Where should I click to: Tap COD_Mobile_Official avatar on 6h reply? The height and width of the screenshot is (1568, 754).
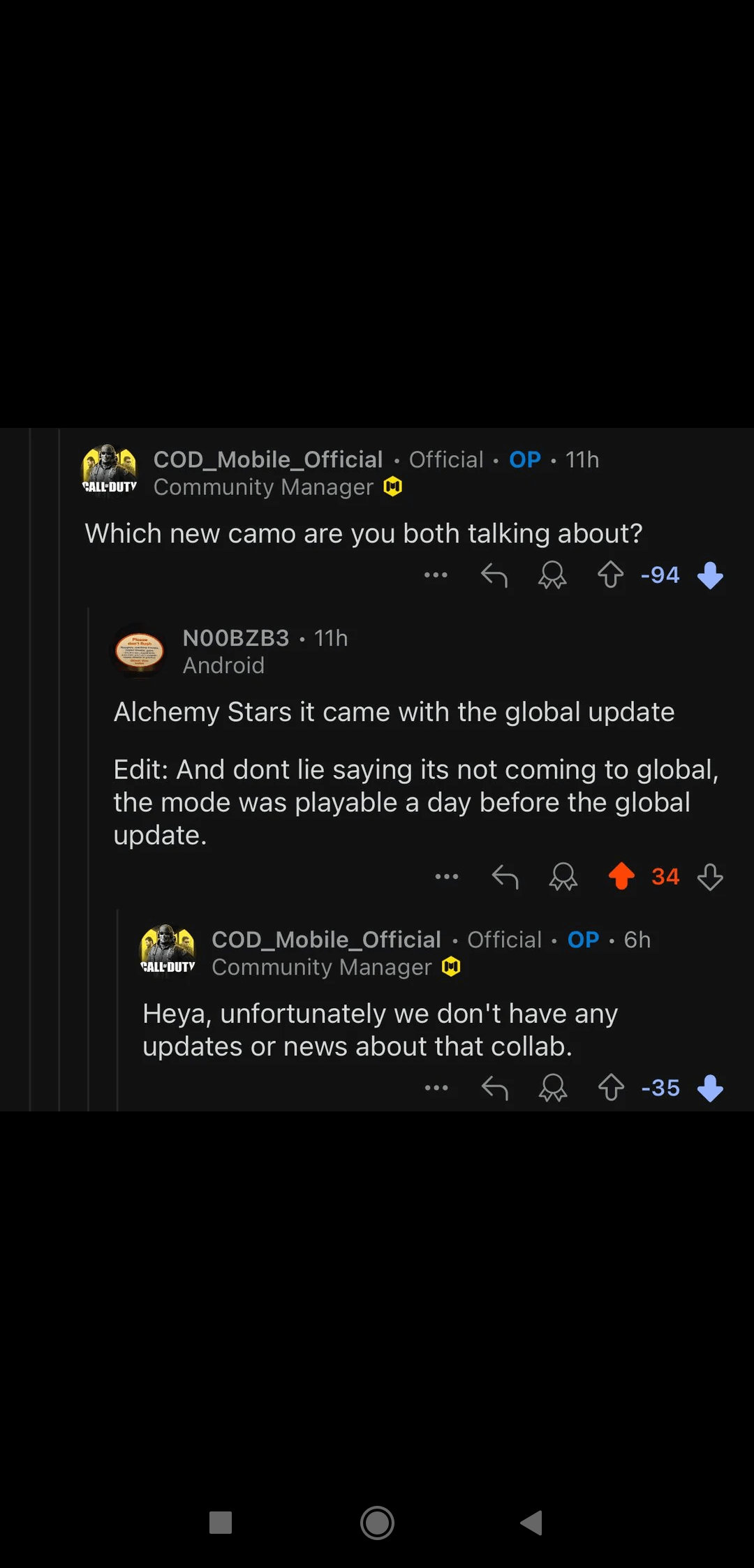click(168, 951)
